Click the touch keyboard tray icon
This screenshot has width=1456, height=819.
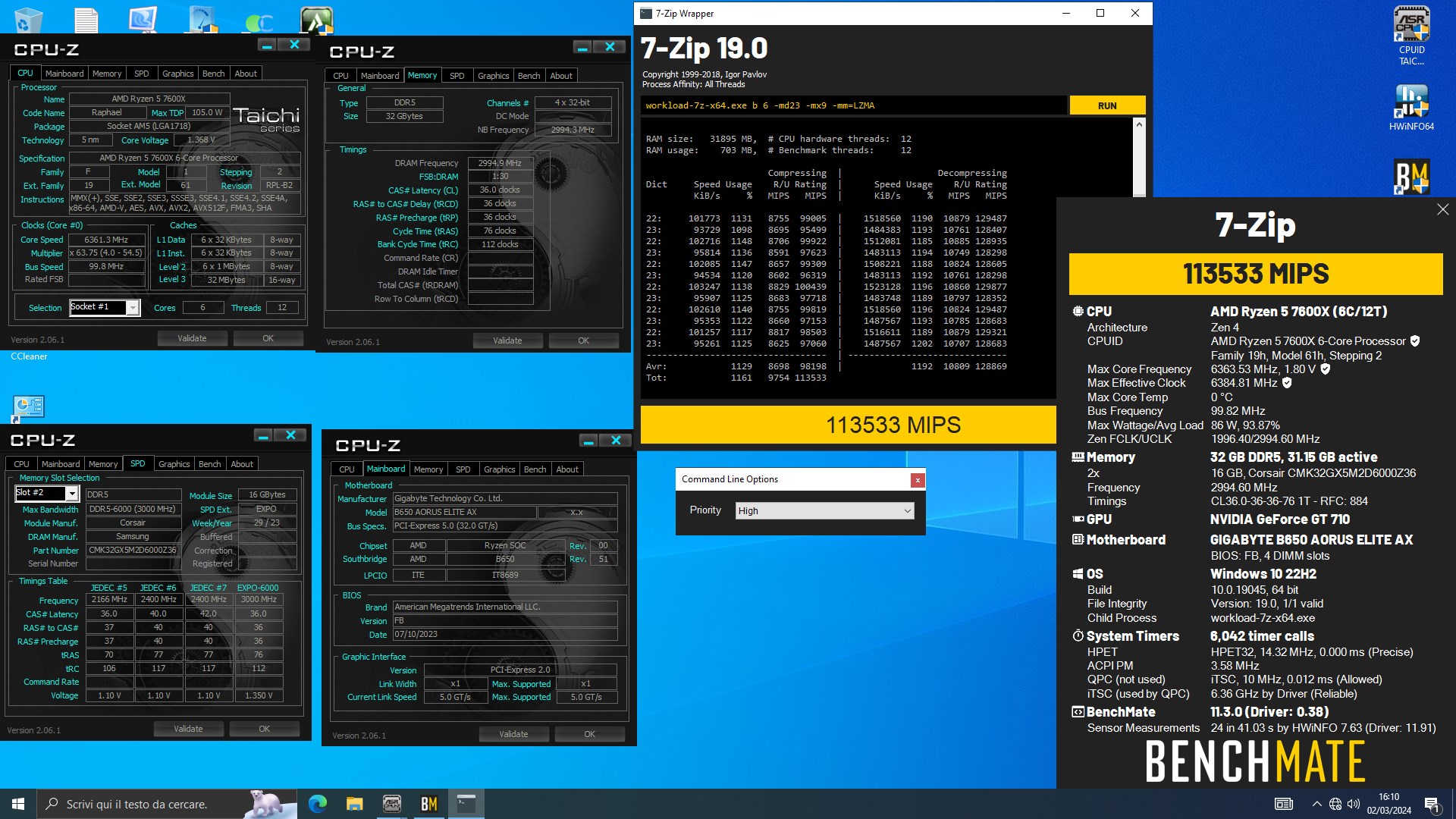click(1284, 804)
